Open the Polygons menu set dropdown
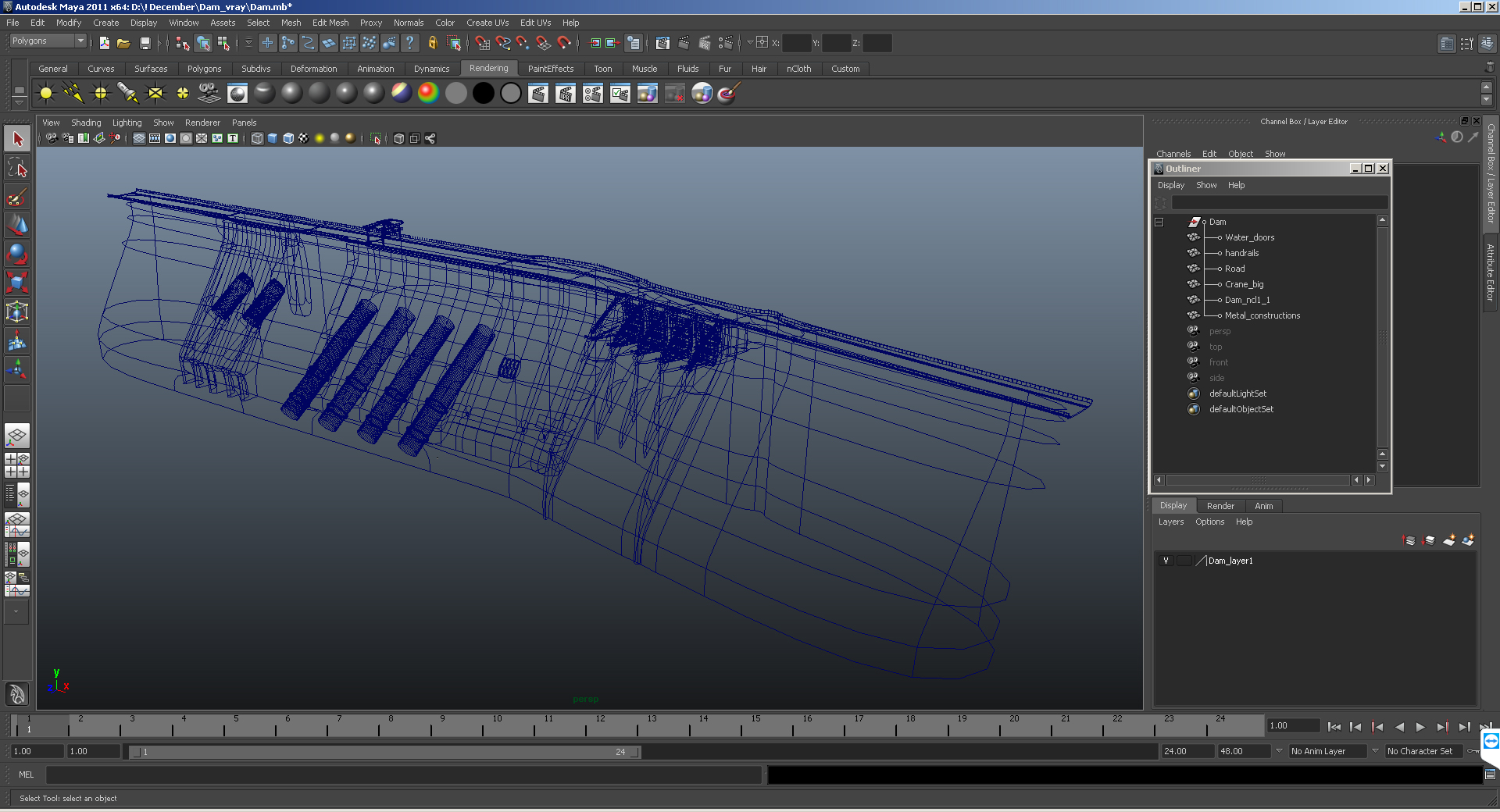Screen dimensions: 1500x812 click(47, 41)
